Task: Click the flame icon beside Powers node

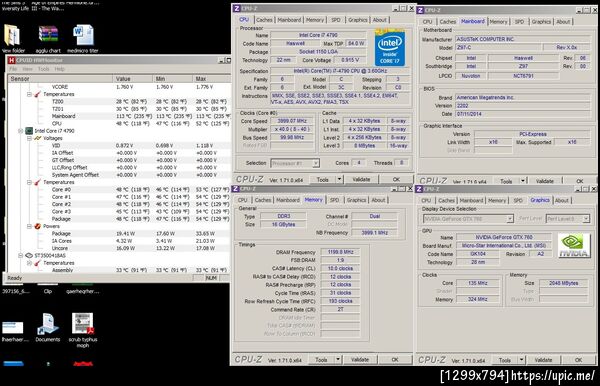Action: pos(38,226)
